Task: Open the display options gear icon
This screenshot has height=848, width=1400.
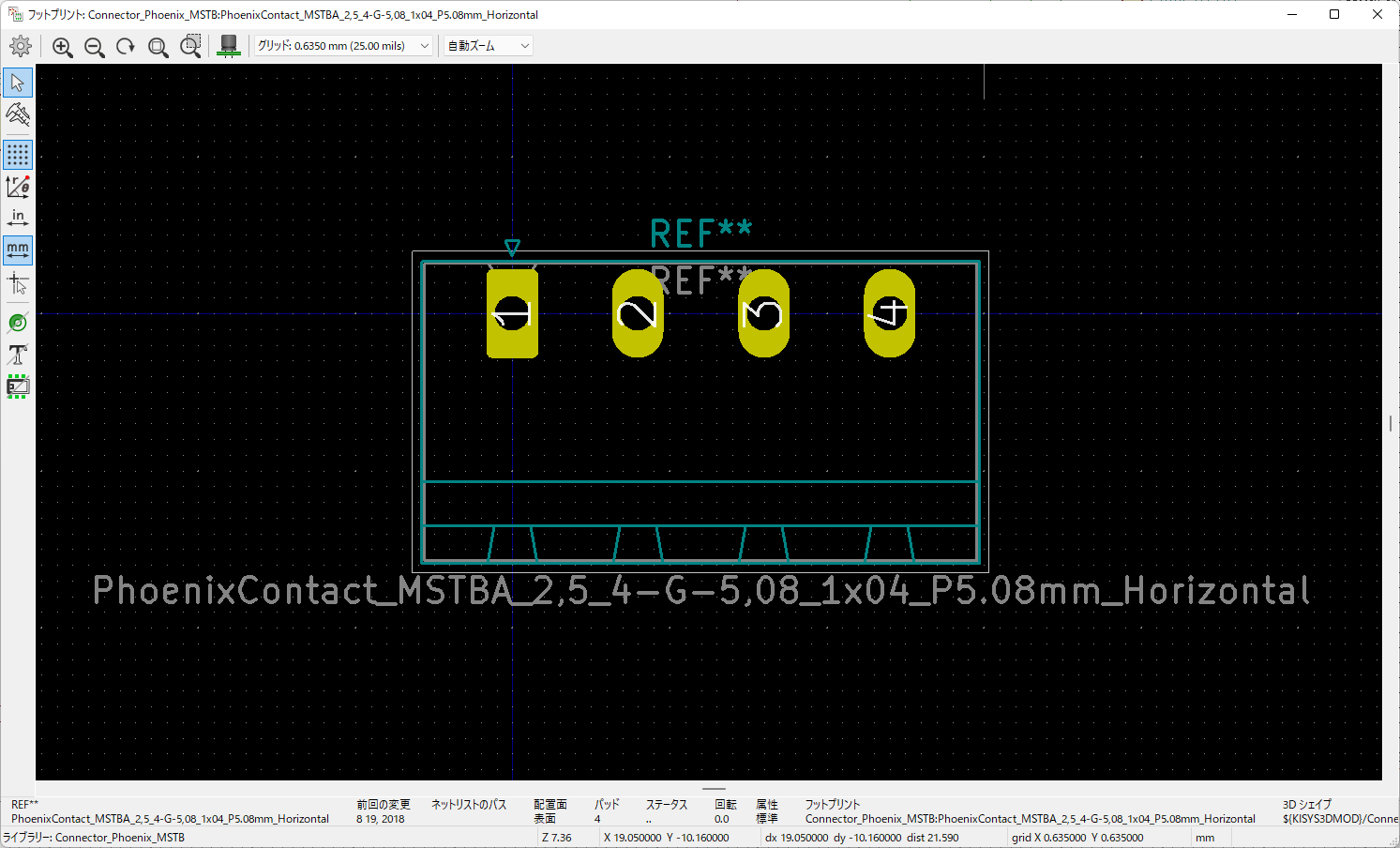Action: tap(20, 46)
